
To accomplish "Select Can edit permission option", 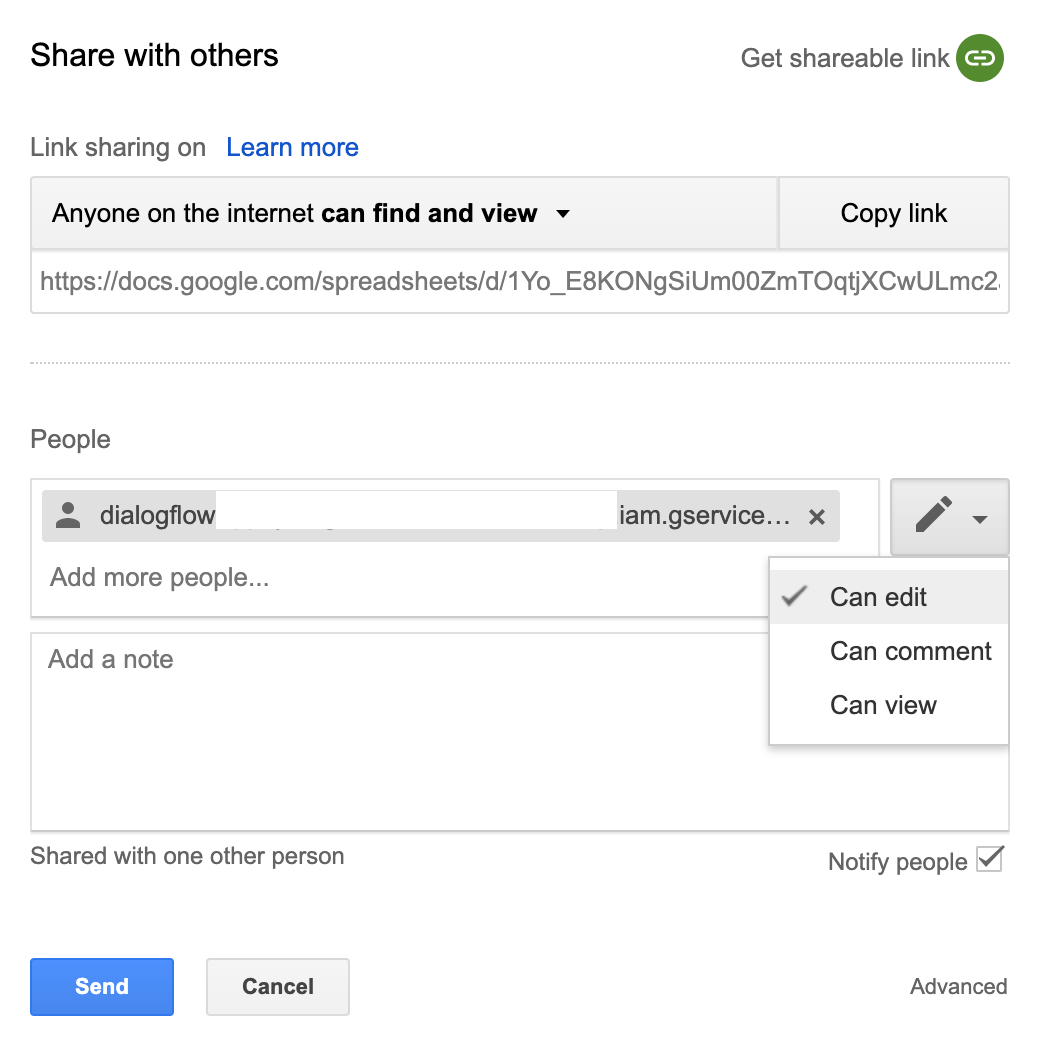I will 878,597.
